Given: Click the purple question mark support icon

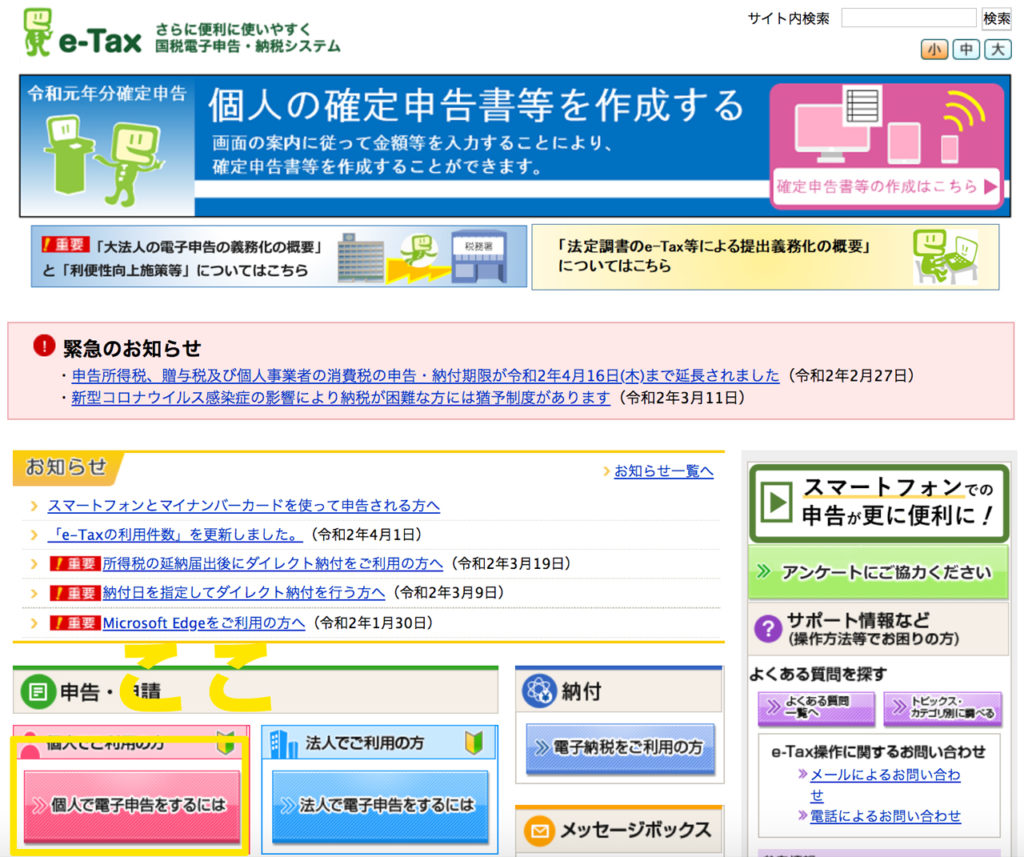Looking at the screenshot, I should point(768,629).
